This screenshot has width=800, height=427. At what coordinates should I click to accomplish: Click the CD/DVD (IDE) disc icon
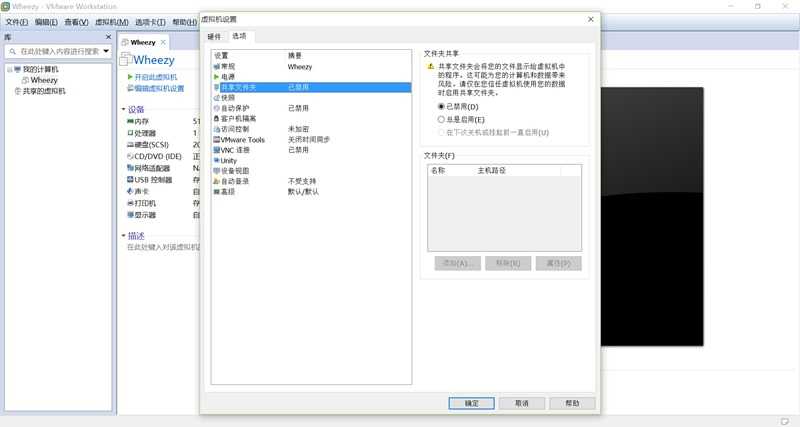tap(130, 157)
